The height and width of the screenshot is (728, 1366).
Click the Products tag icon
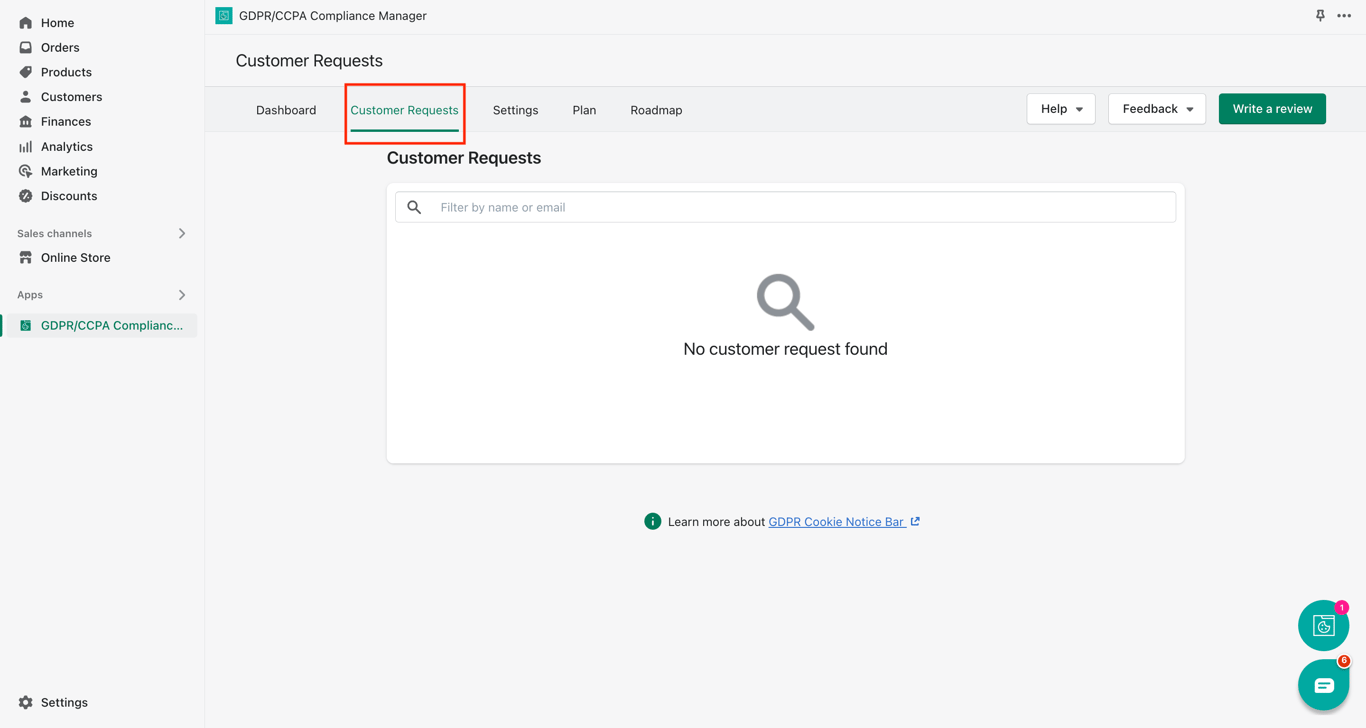point(26,72)
